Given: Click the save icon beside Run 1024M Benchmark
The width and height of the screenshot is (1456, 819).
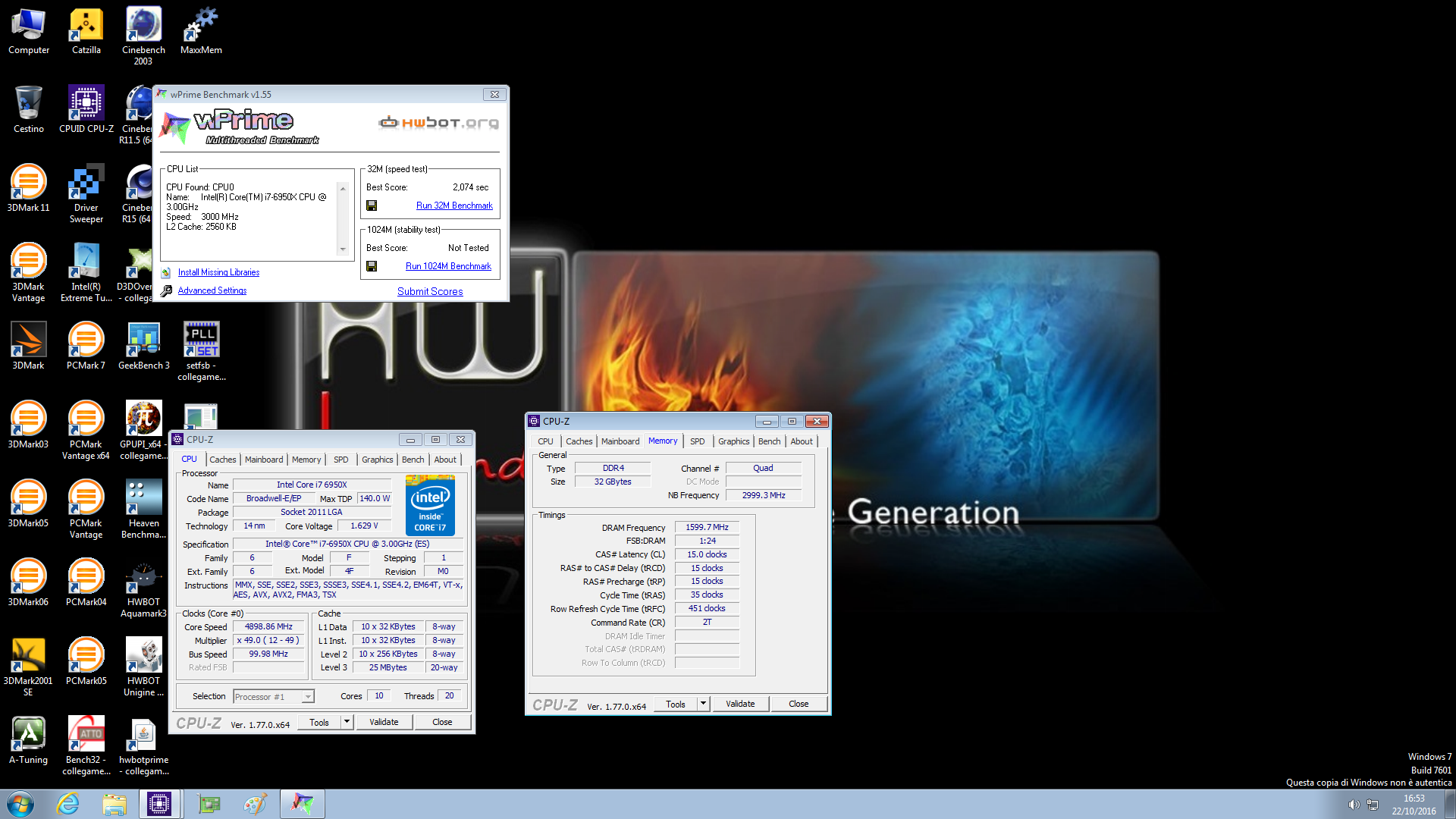Looking at the screenshot, I should 372,266.
